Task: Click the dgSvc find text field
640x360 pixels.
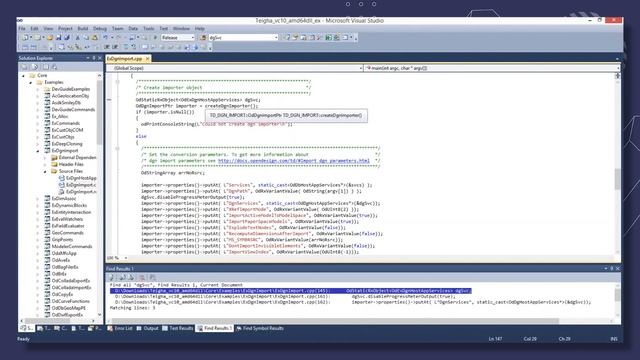Action: 241,38
